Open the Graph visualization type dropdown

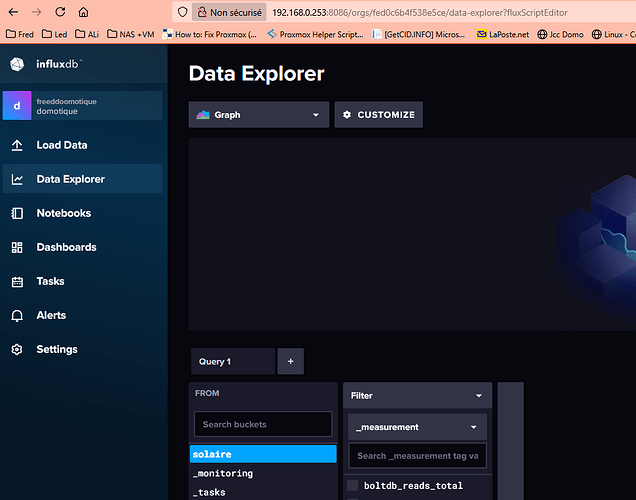pyautogui.click(x=259, y=115)
